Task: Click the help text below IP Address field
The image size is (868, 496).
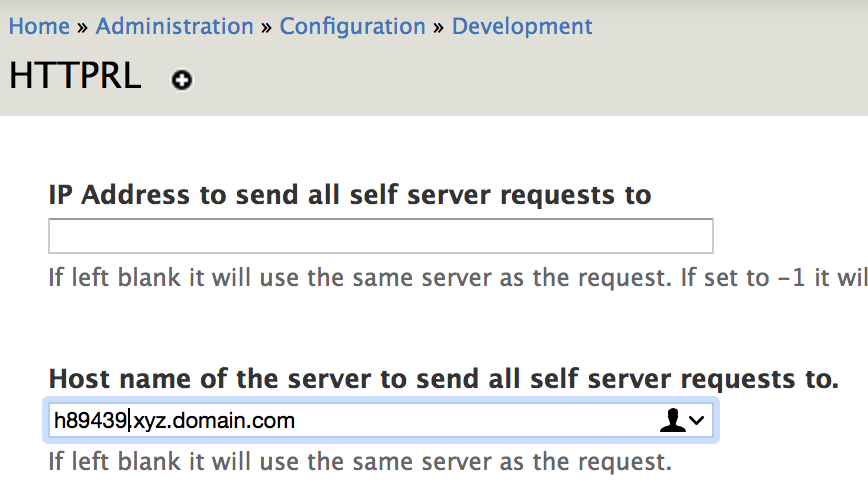Action: click(x=400, y=277)
